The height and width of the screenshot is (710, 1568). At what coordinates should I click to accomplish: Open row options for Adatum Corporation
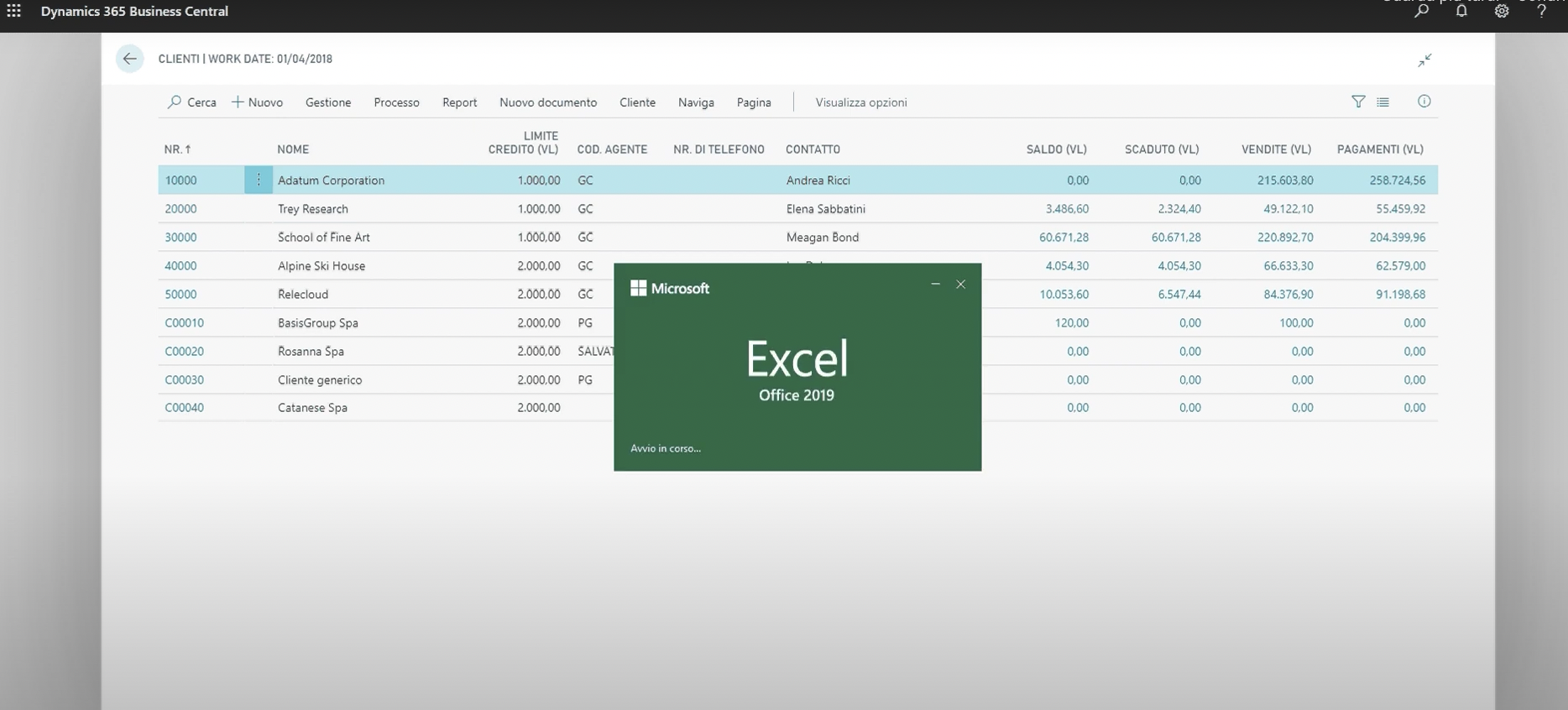point(259,180)
